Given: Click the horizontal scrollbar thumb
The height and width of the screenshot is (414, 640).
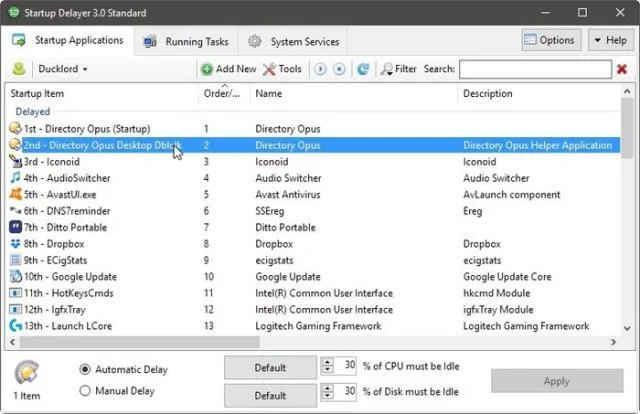Looking at the screenshot, I should pyautogui.click(x=139, y=342).
